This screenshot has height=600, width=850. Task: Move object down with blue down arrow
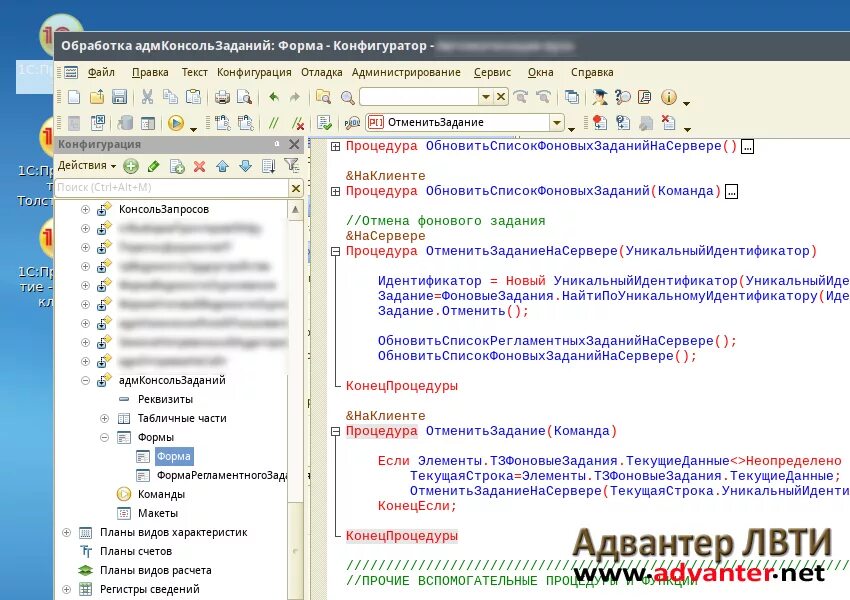pyautogui.click(x=246, y=166)
